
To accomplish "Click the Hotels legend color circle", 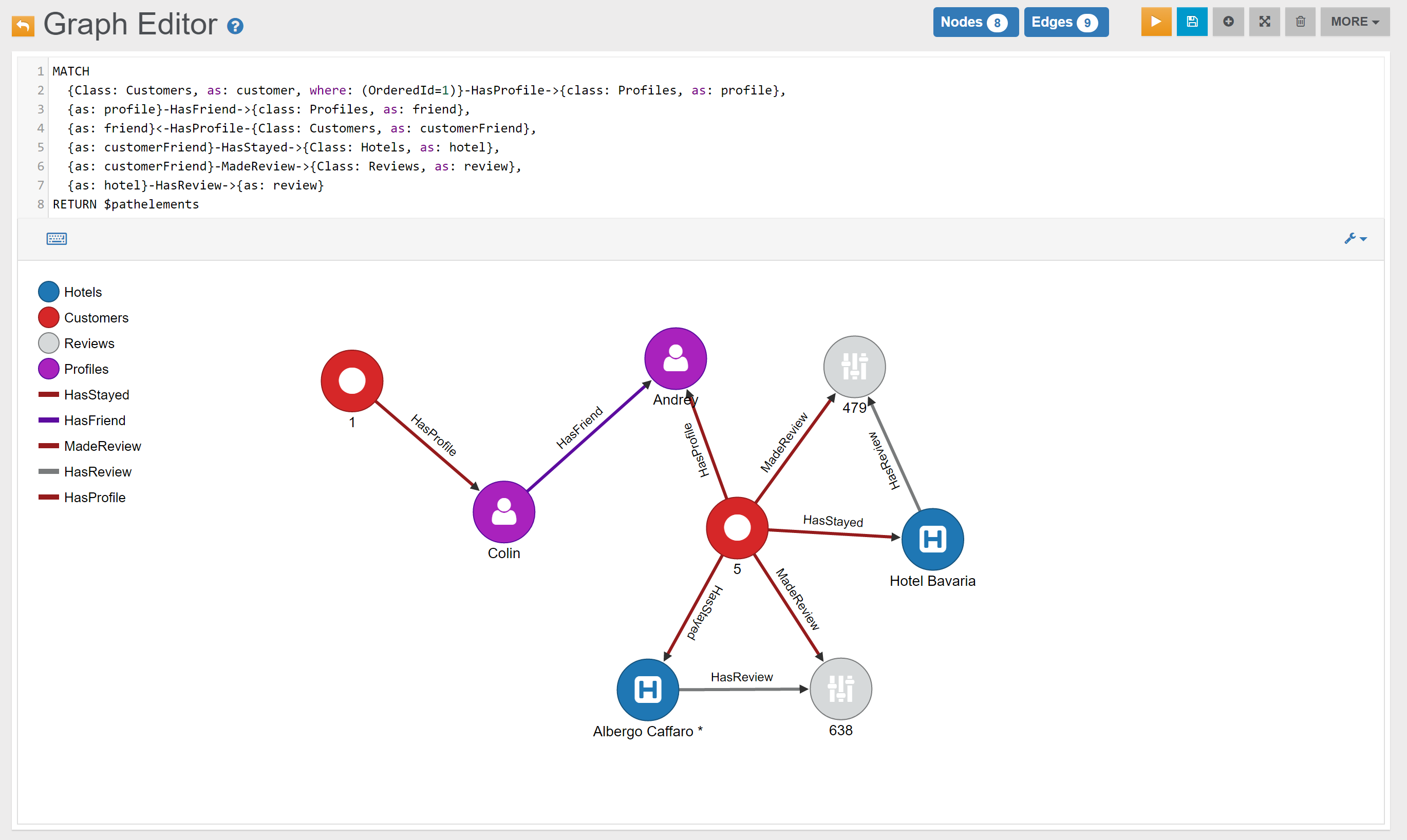I will coord(49,292).
